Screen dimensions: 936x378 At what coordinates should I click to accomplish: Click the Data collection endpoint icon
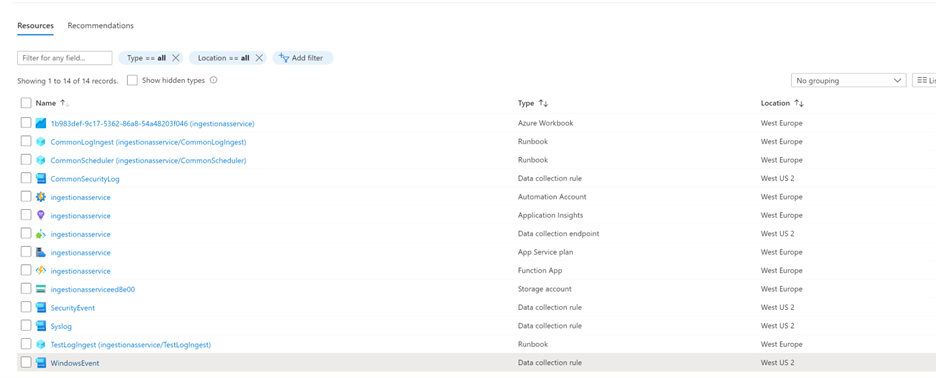[41, 234]
